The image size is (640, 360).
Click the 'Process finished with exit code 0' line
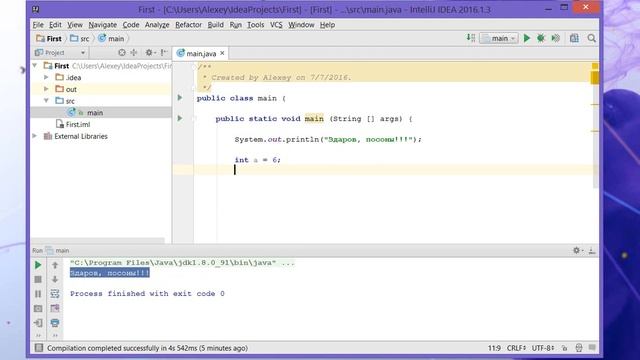(147, 293)
